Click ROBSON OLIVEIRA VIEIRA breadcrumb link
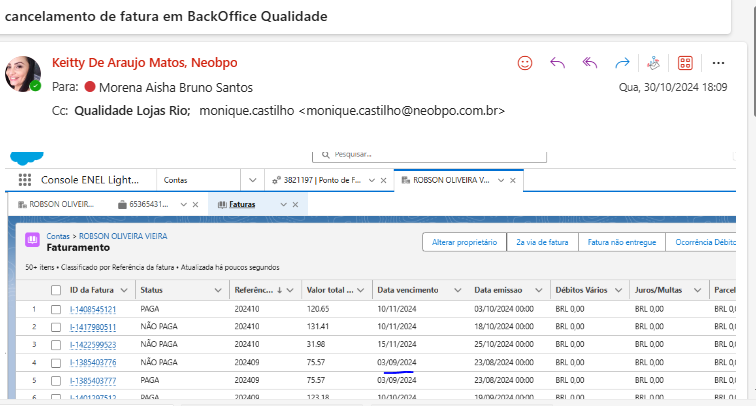 [123, 236]
